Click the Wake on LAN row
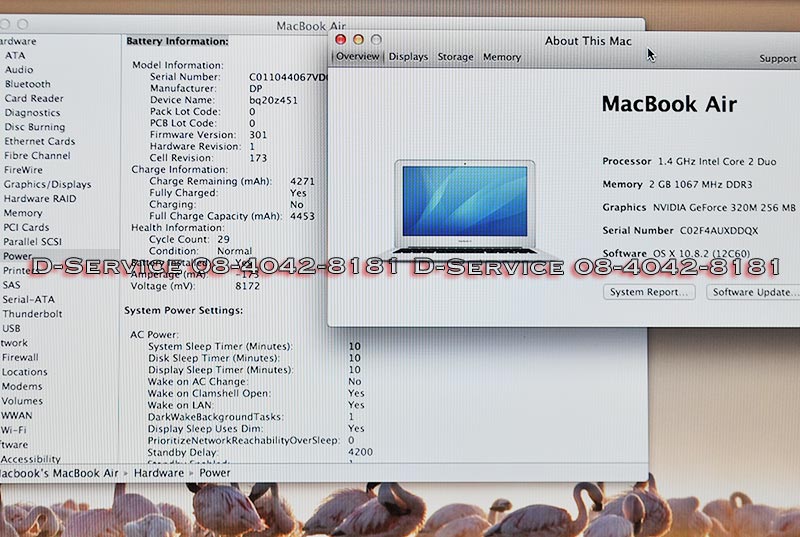Image resolution: width=800 pixels, height=537 pixels. 256,405
